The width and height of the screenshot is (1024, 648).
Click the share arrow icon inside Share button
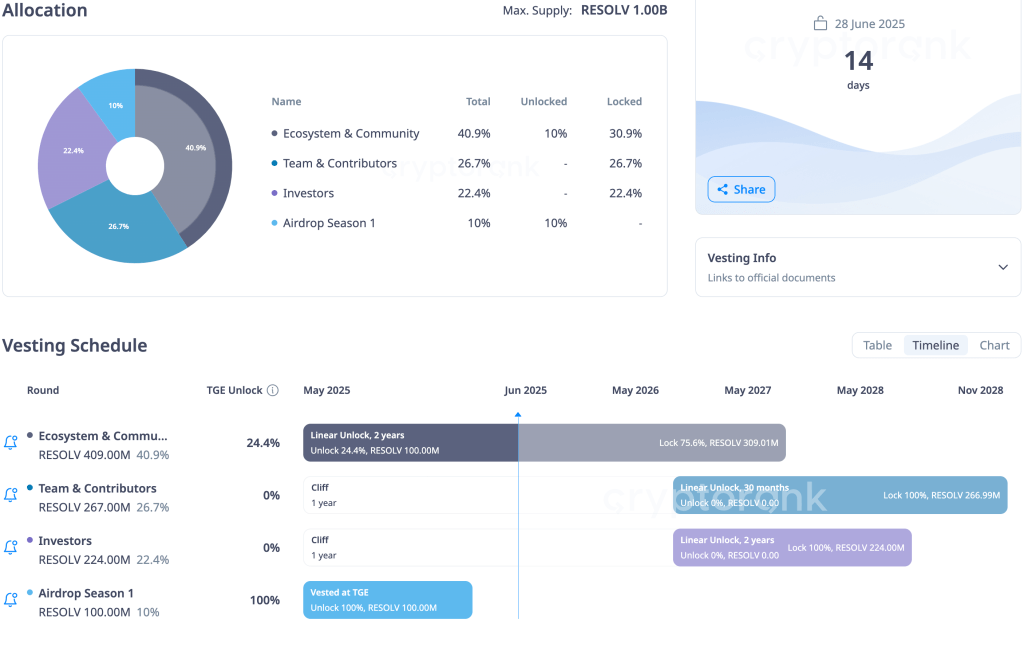pos(724,189)
